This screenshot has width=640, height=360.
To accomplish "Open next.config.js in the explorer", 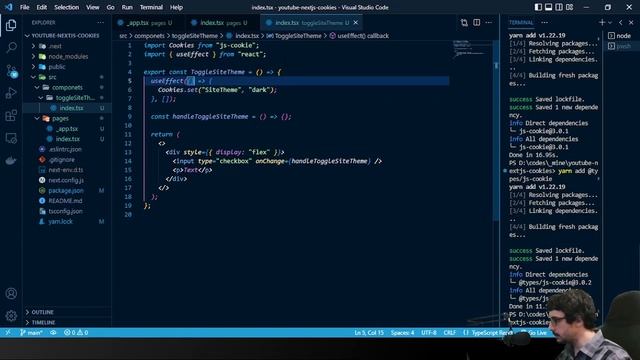I will [66, 180].
